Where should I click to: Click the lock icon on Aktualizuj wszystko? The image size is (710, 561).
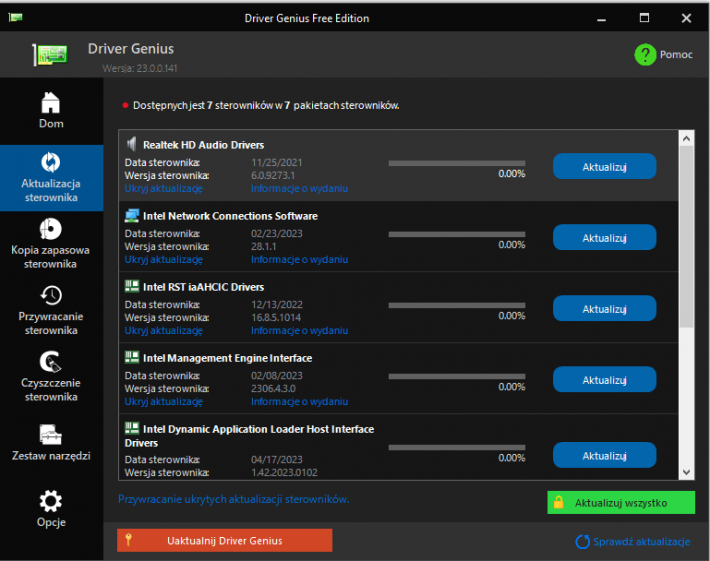click(559, 502)
